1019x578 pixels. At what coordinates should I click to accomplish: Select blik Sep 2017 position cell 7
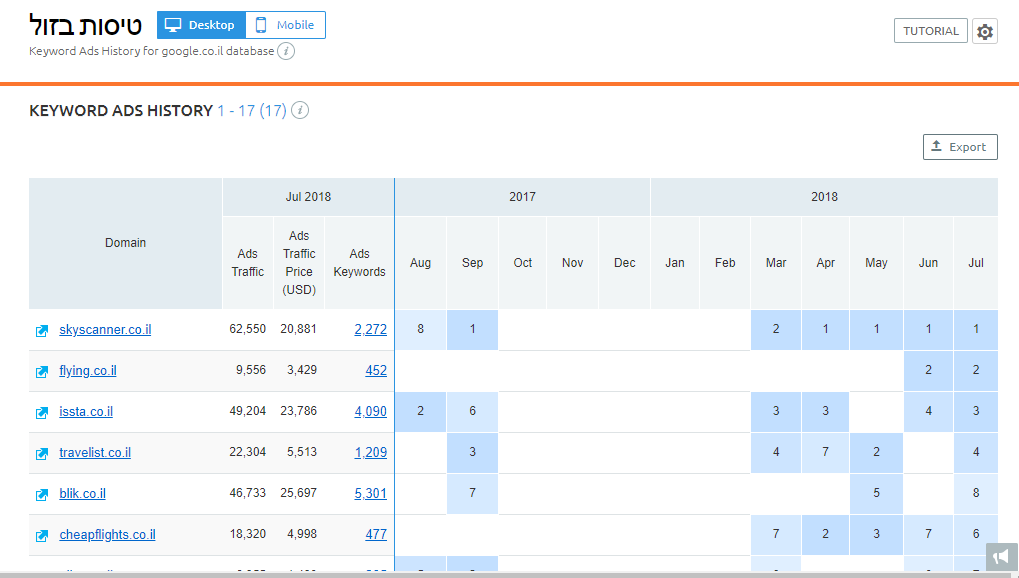472,493
